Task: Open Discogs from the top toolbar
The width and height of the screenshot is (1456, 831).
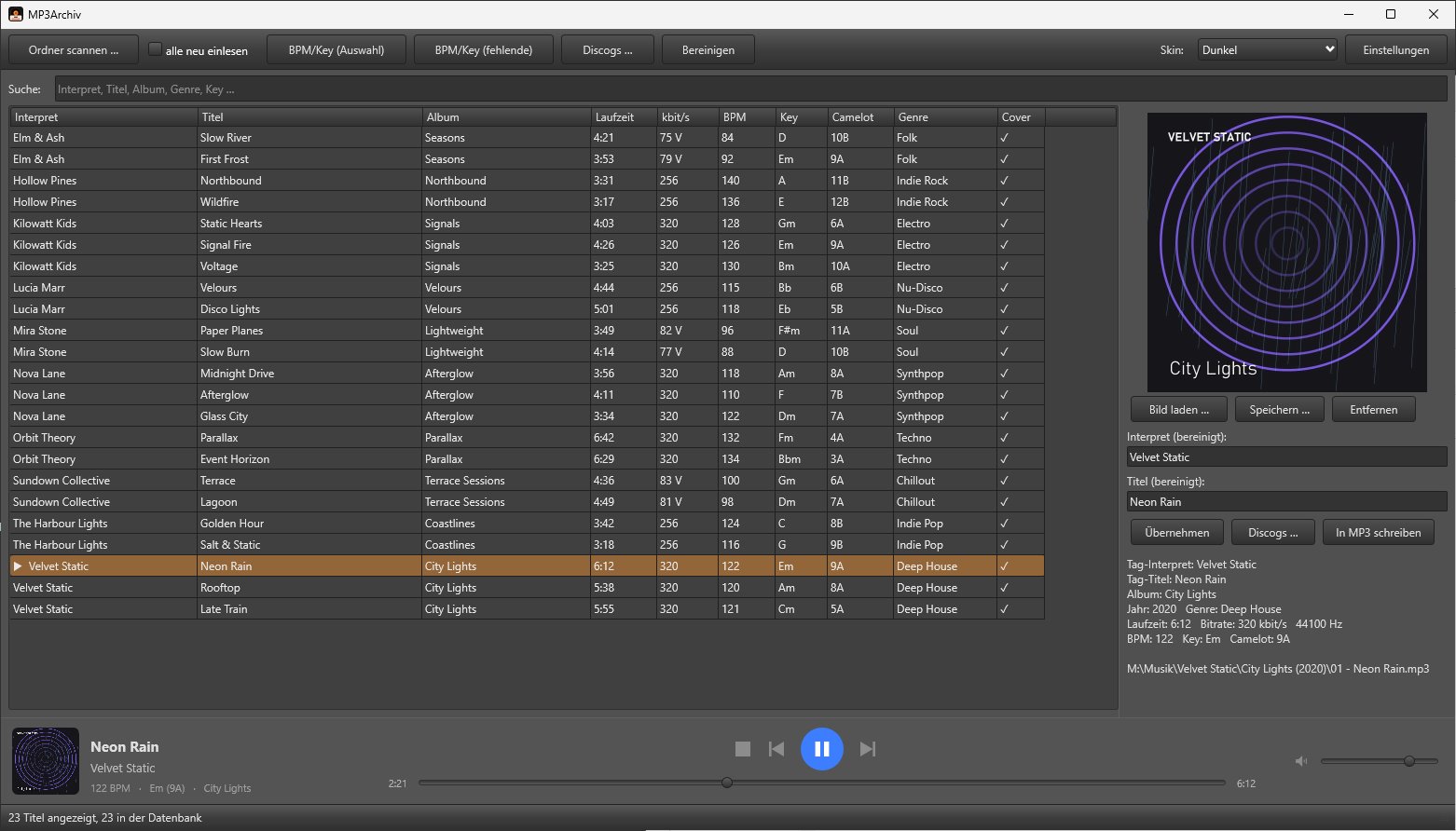Action: (x=608, y=50)
